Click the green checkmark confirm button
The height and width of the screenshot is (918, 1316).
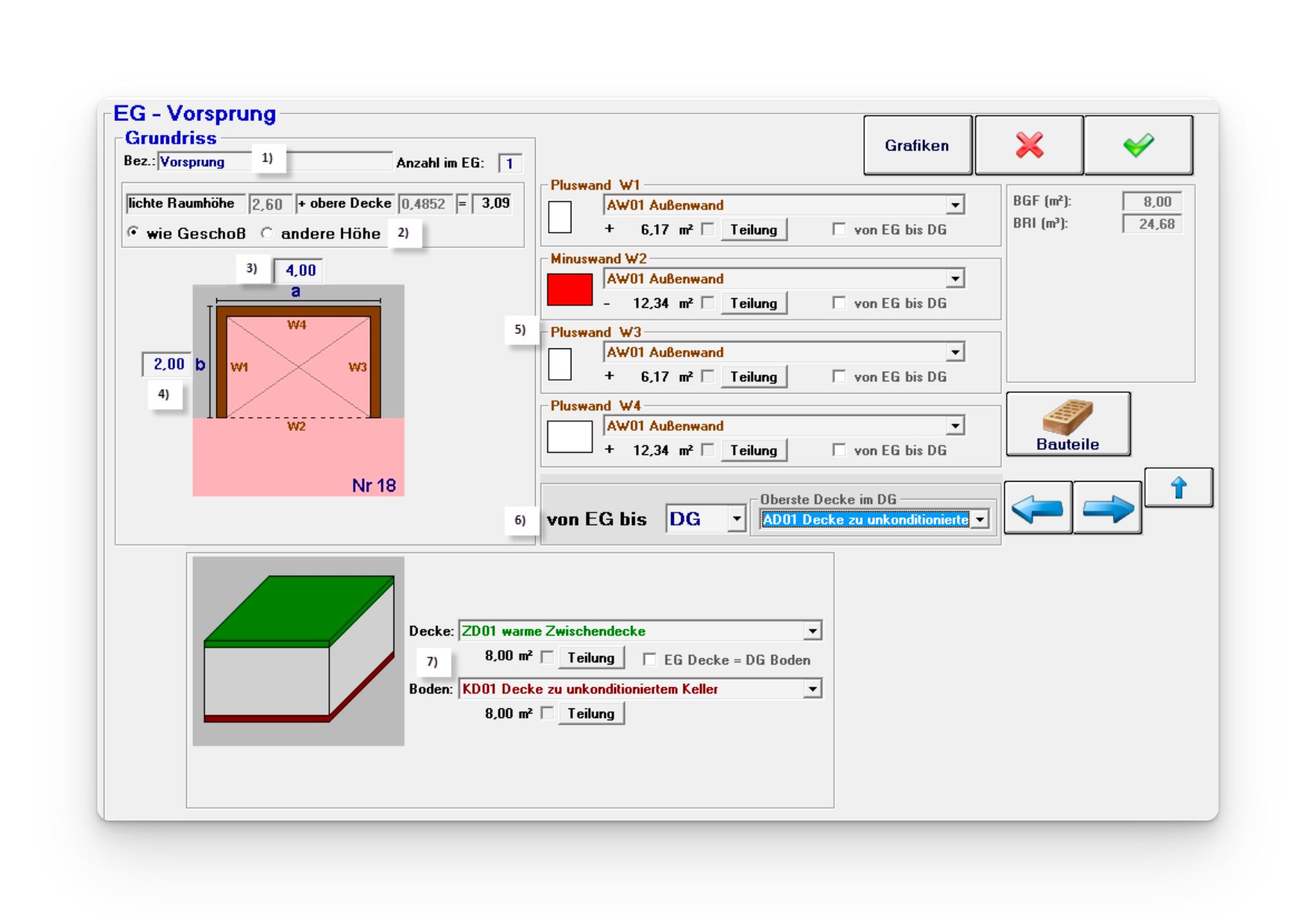coord(1138,145)
